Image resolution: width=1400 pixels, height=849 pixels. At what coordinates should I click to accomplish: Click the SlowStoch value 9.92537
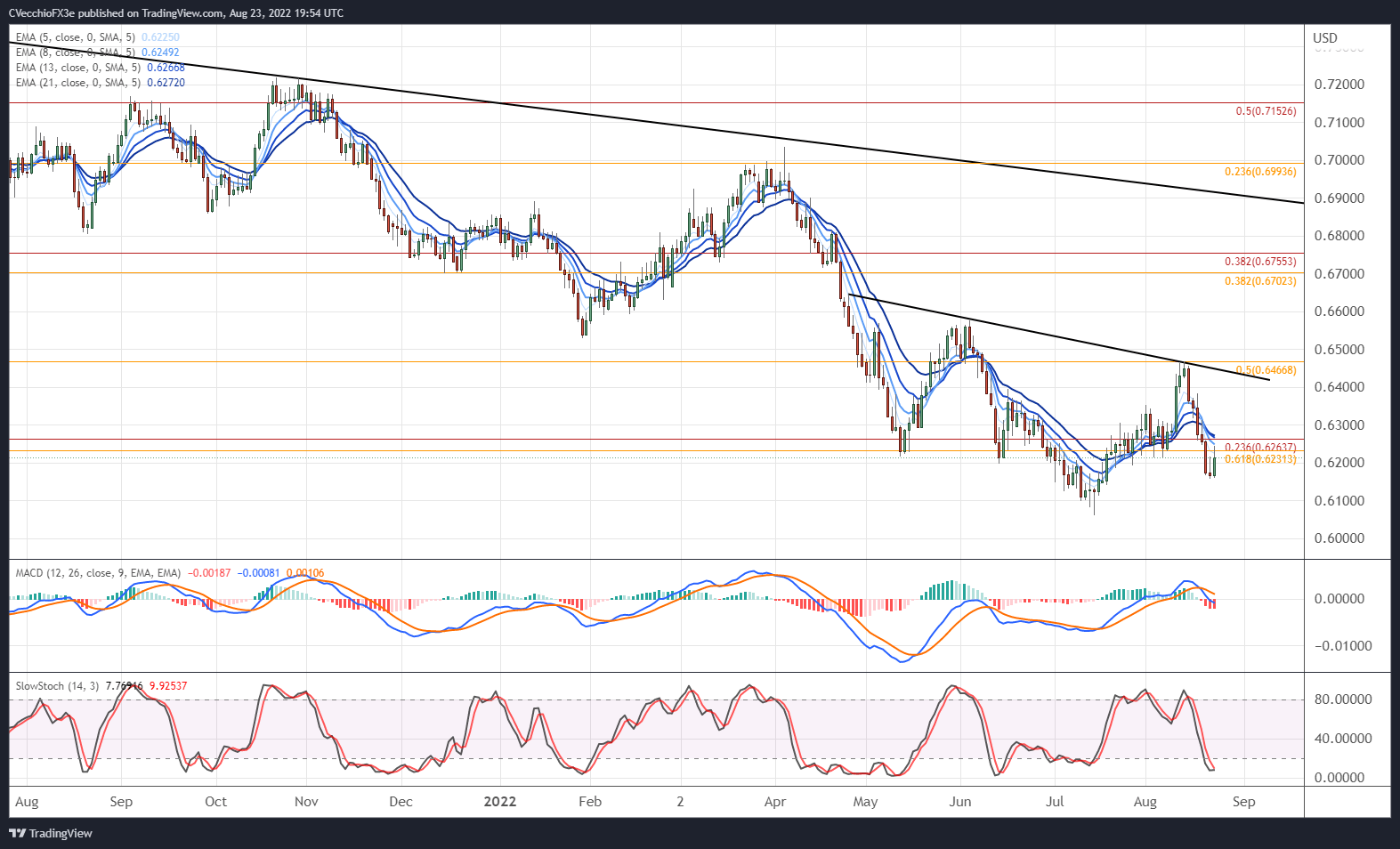[x=168, y=686]
